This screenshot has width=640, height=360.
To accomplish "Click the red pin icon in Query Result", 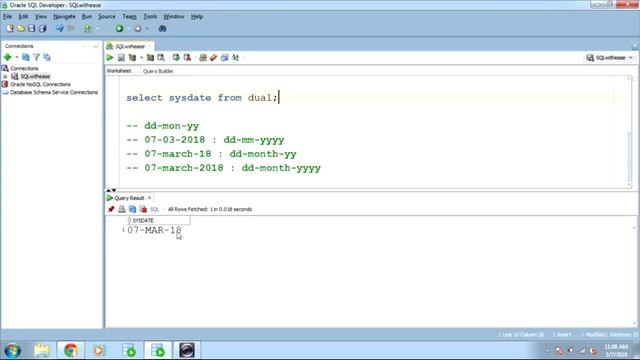I will point(111,209).
